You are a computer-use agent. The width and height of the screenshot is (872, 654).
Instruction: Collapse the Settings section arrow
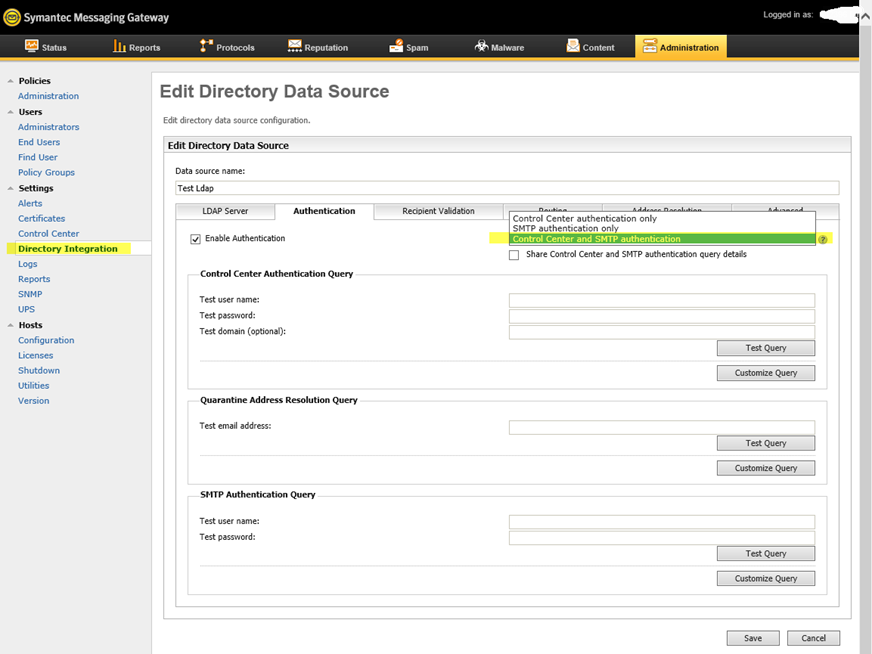coord(10,189)
